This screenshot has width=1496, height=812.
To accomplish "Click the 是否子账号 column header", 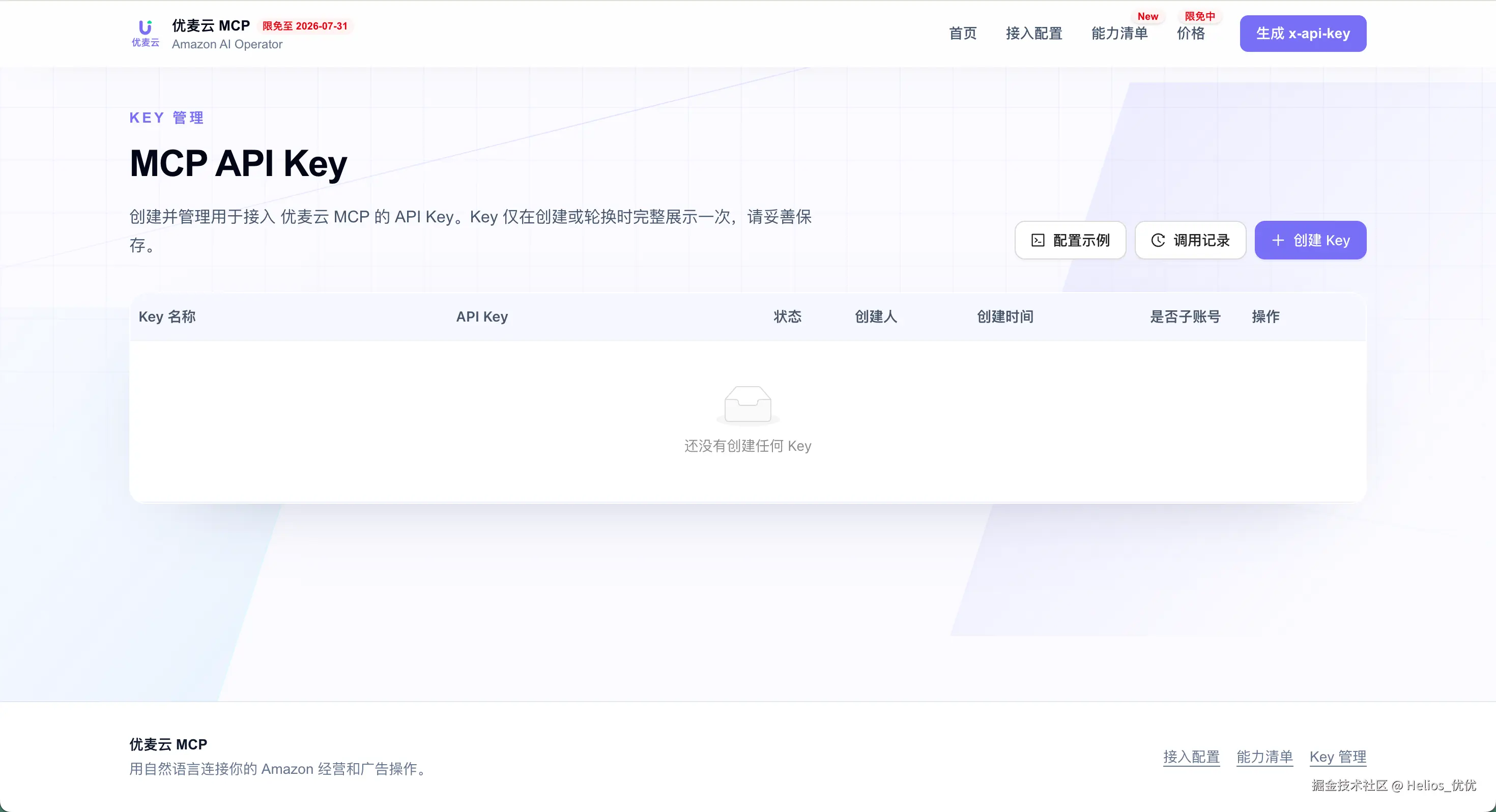I will (x=1185, y=316).
